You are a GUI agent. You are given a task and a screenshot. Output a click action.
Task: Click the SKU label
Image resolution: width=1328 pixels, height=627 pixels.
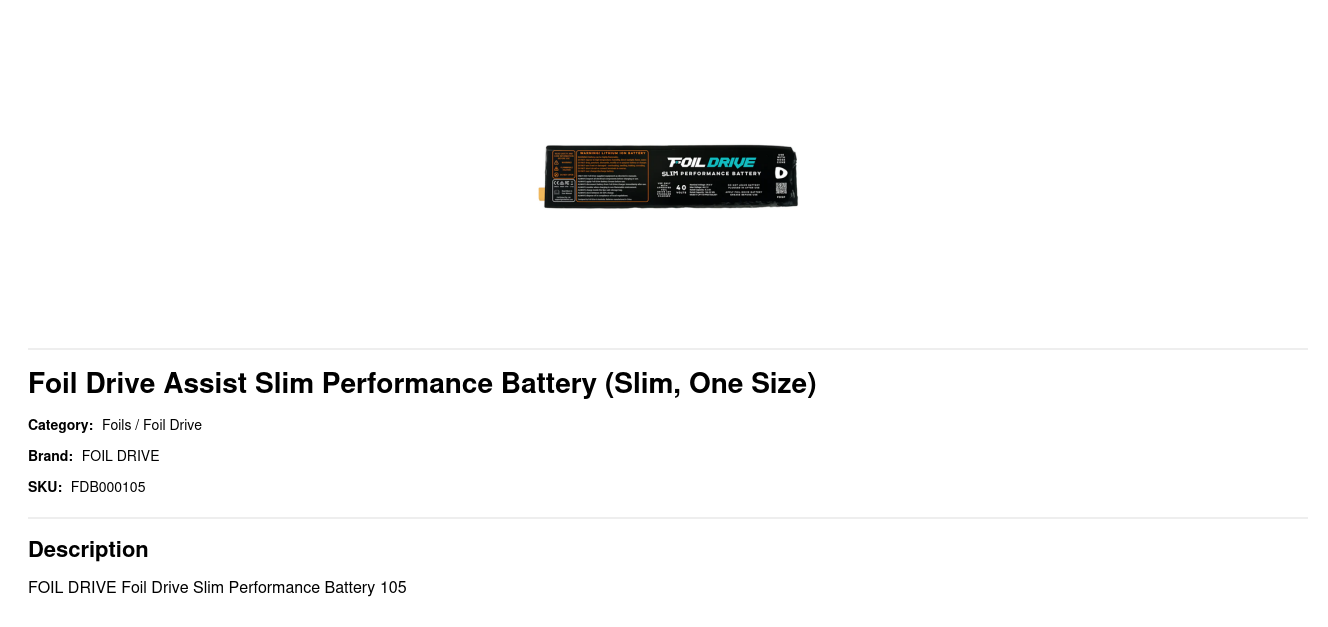coord(45,487)
